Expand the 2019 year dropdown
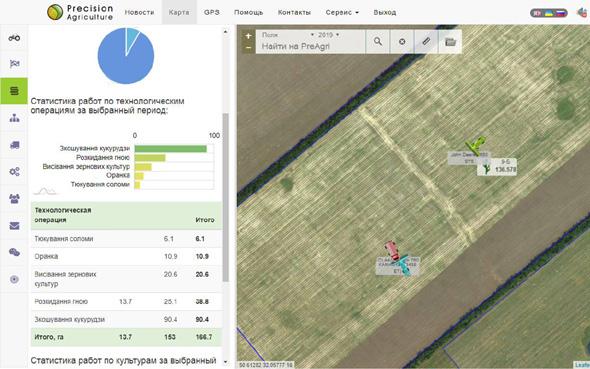The width and height of the screenshot is (590, 369). [328, 35]
